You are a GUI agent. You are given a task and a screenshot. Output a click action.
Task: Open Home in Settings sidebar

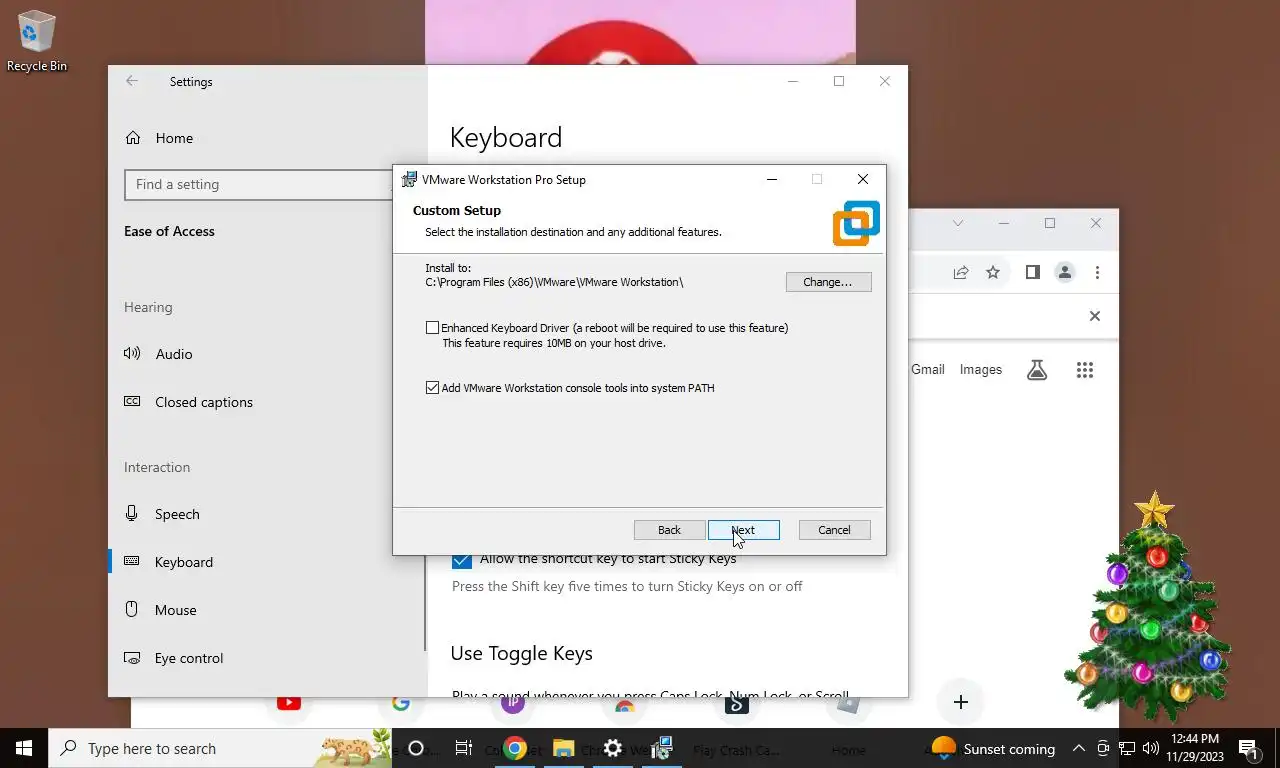[174, 138]
